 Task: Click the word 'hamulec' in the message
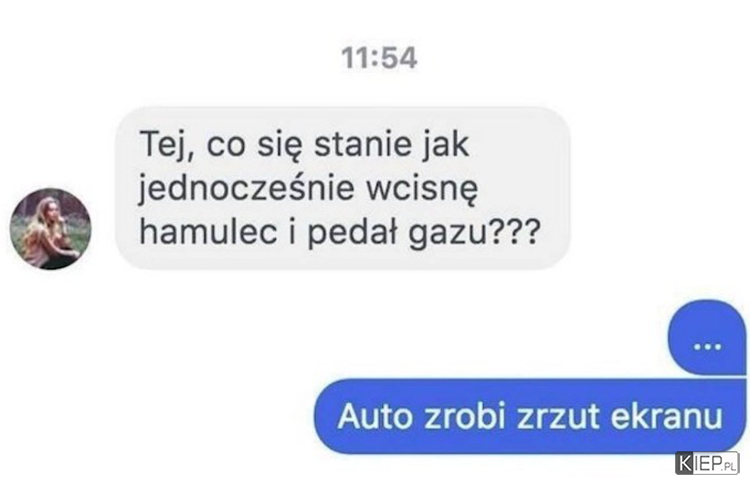click(x=209, y=231)
